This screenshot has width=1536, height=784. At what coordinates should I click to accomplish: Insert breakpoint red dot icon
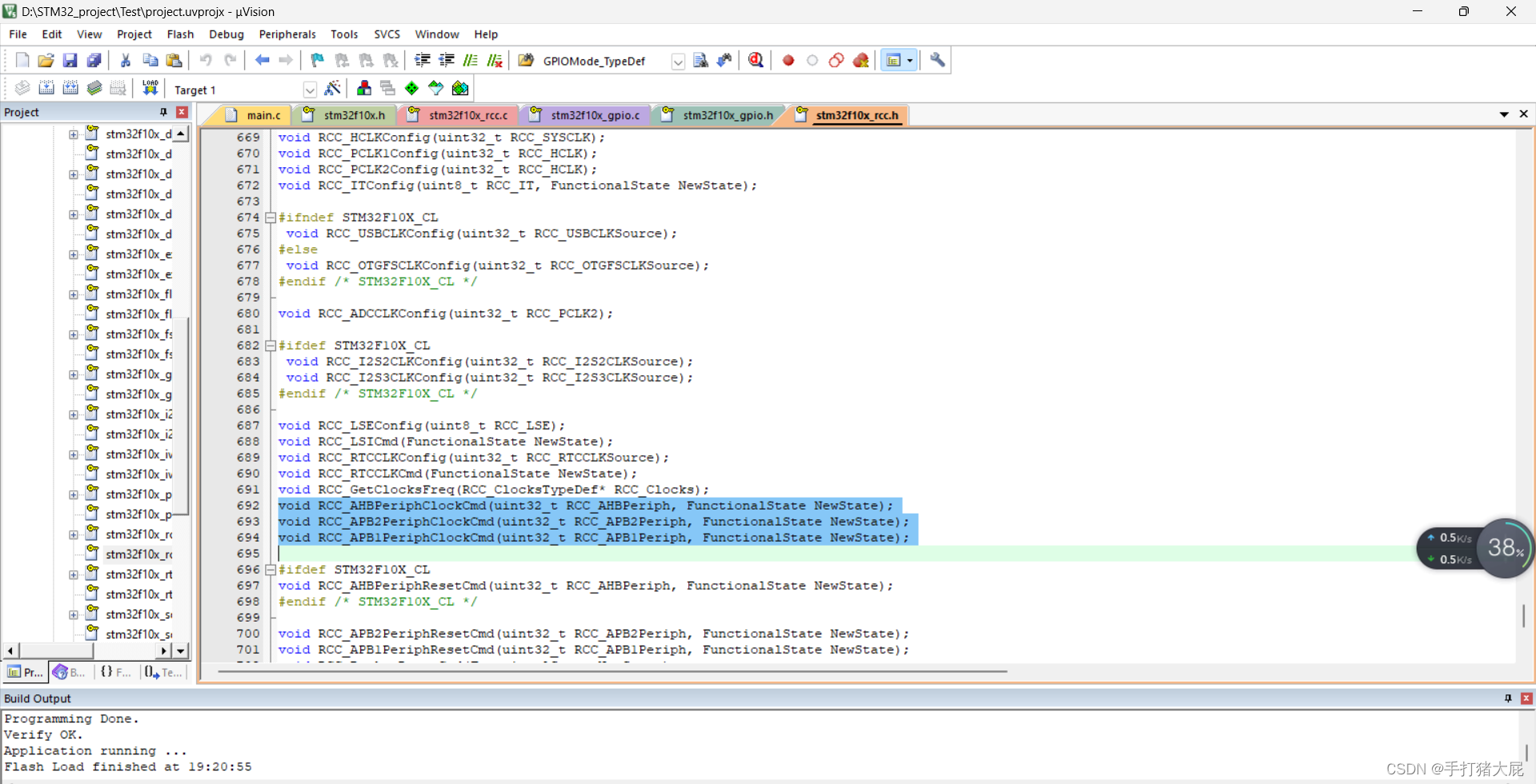[x=788, y=60]
